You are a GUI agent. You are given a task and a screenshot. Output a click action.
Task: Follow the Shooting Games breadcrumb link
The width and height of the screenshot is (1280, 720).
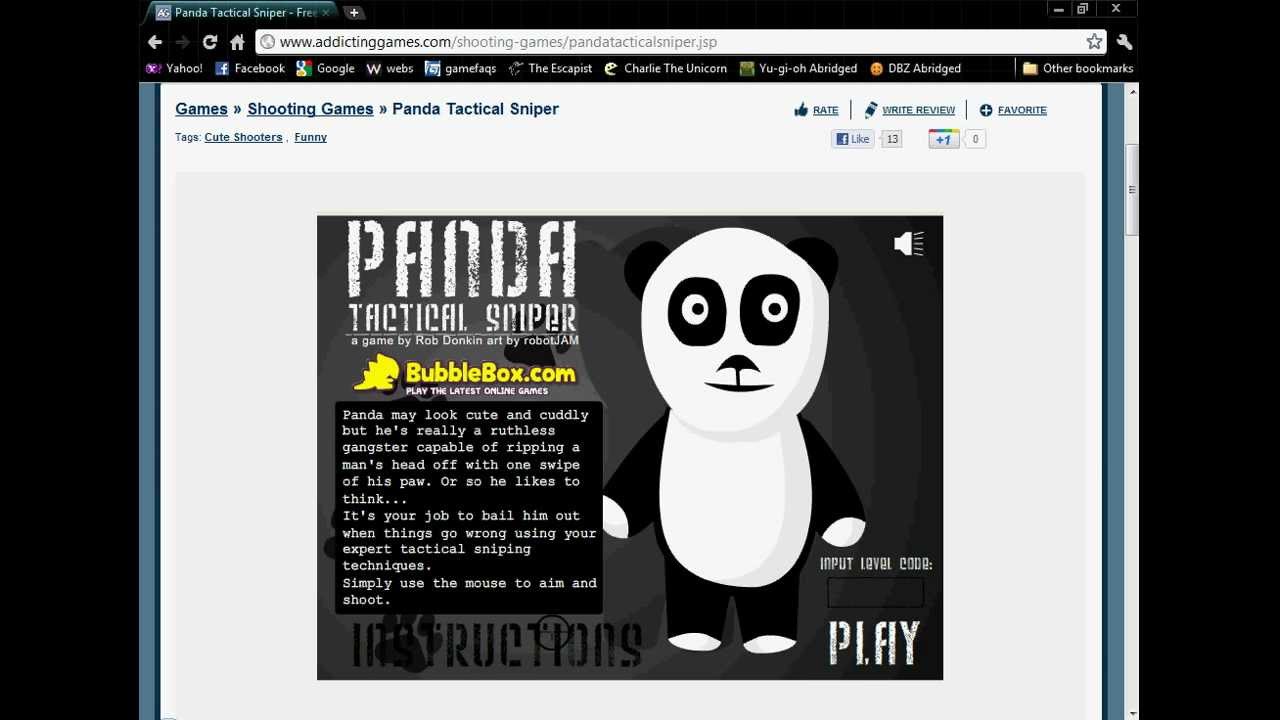[x=310, y=109]
